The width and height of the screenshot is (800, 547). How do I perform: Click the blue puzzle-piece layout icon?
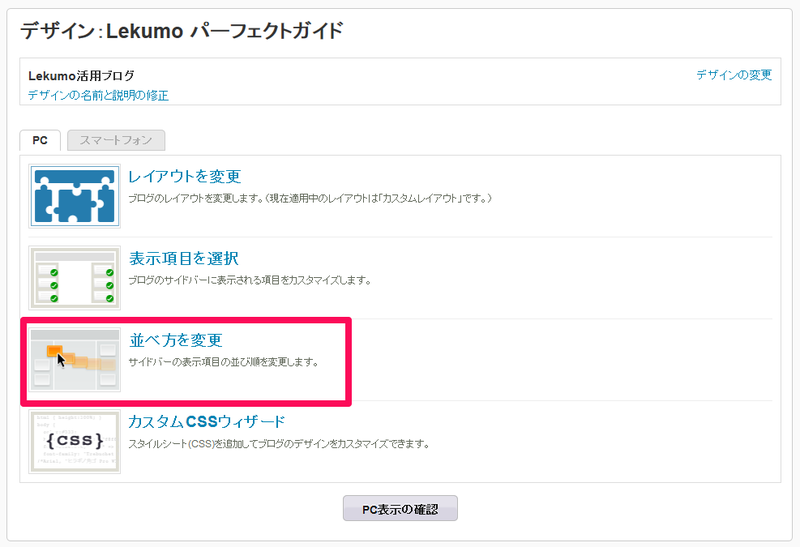74,196
